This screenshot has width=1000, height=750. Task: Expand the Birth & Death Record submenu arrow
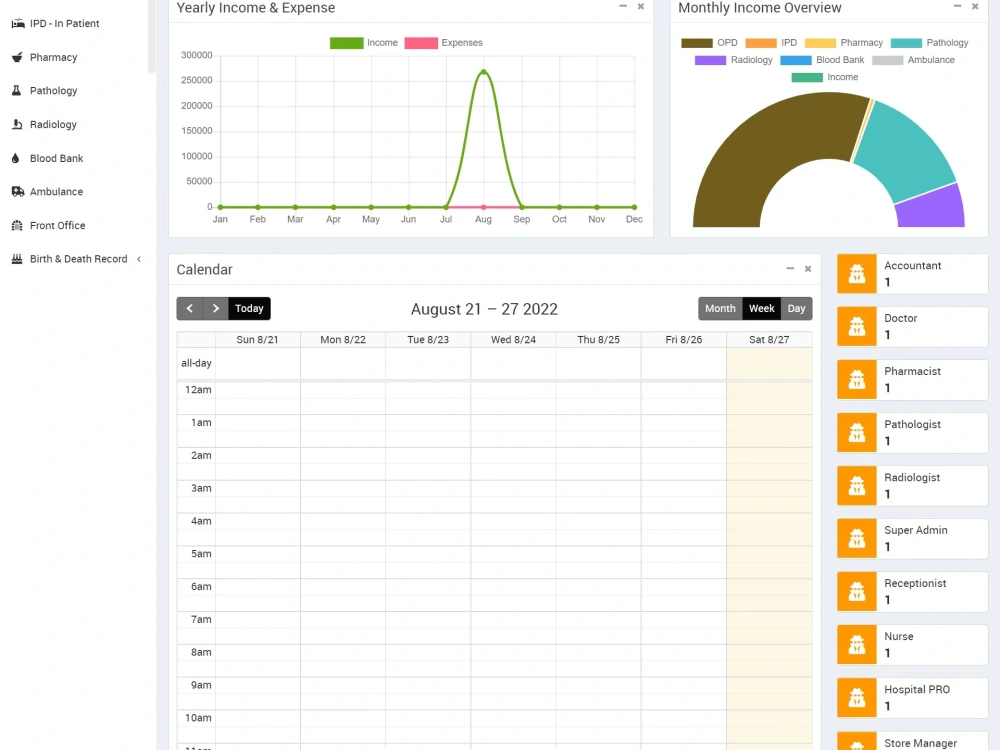138,259
